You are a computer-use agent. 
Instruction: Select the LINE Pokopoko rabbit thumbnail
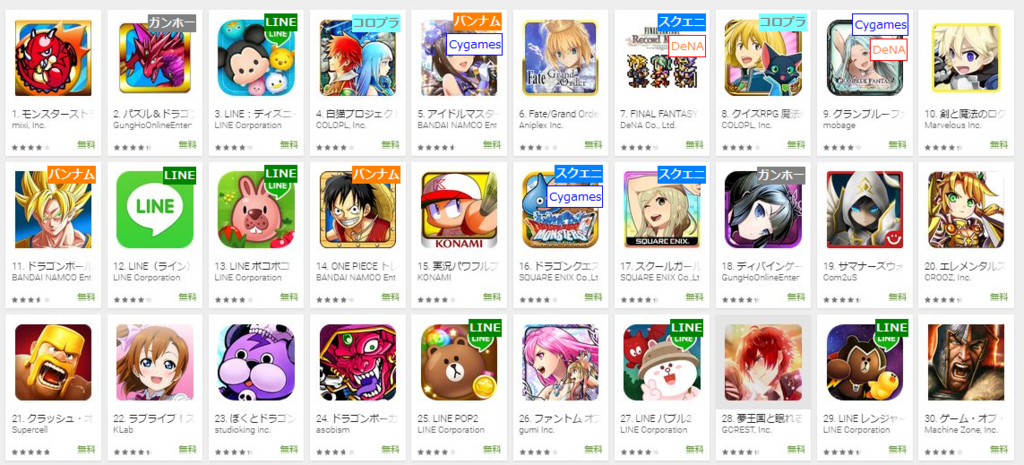coord(255,210)
